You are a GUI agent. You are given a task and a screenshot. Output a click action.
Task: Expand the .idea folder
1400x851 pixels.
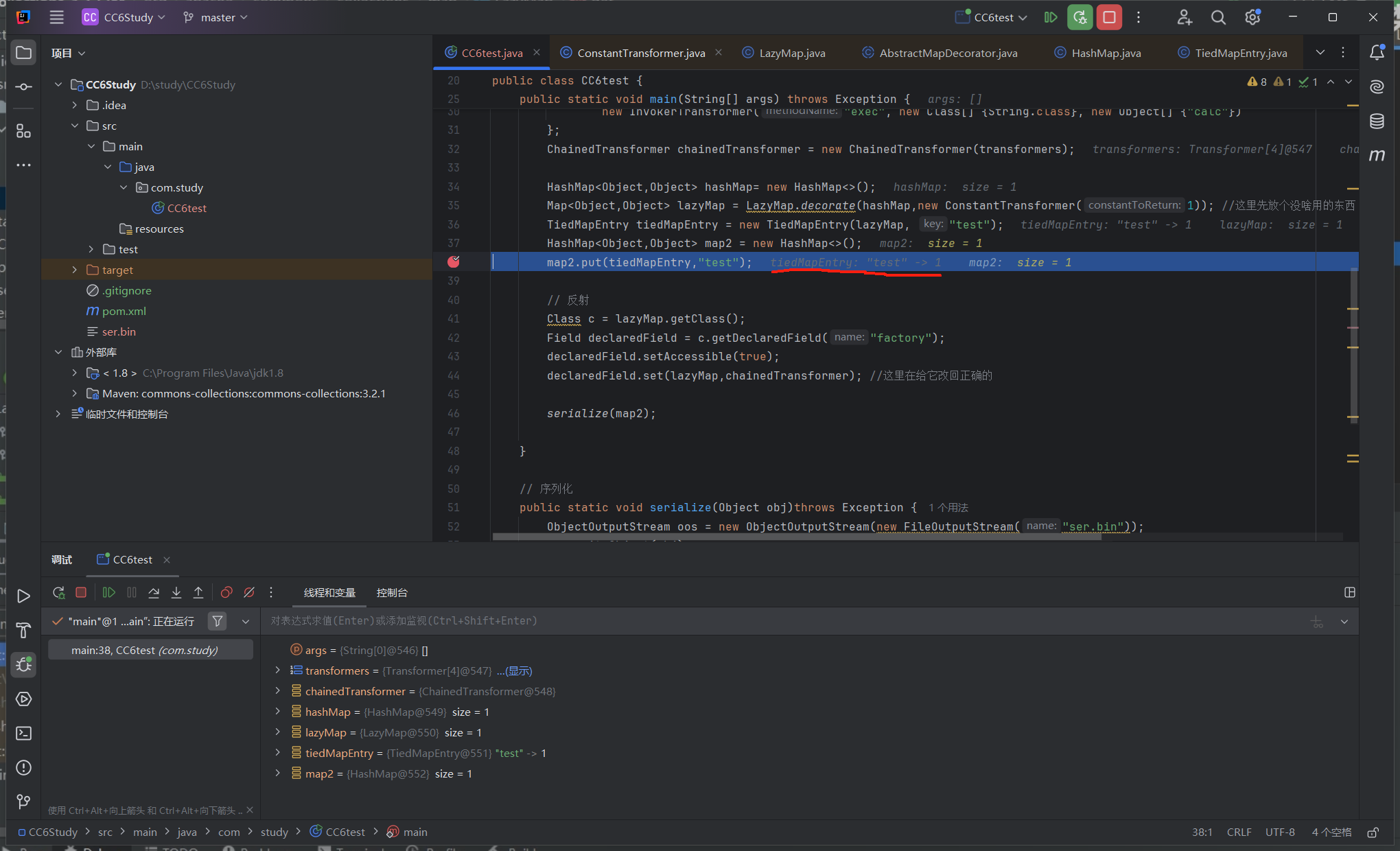(75, 105)
